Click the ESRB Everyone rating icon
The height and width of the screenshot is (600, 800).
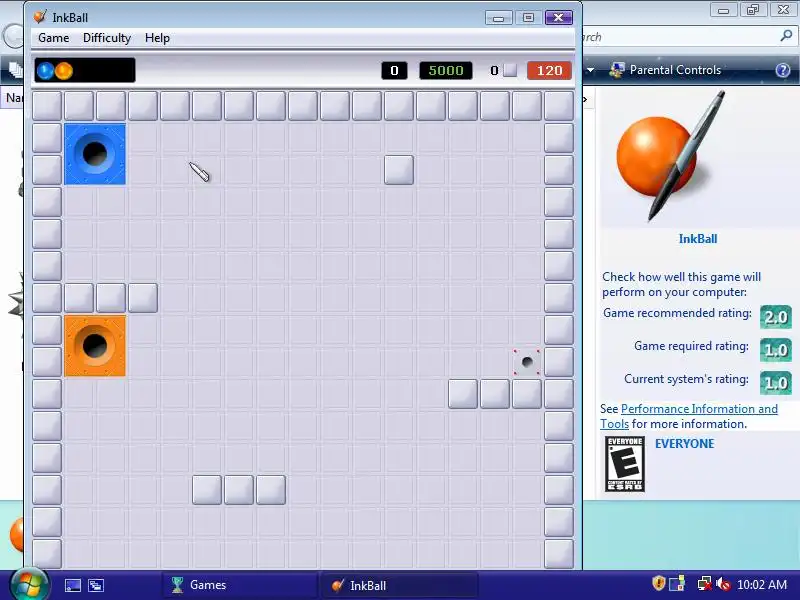[625, 464]
